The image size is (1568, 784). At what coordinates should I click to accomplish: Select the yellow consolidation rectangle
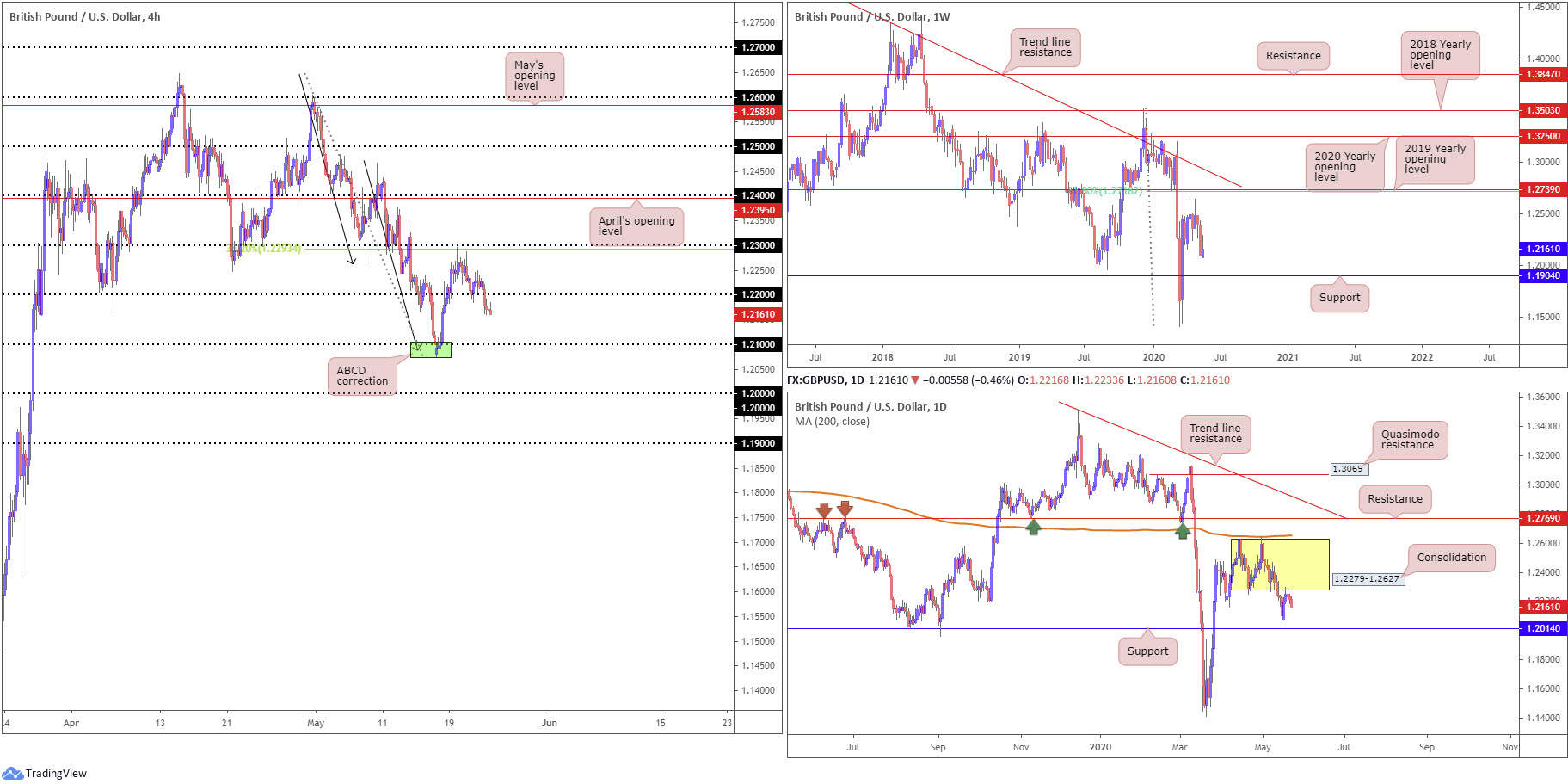tap(1280, 564)
